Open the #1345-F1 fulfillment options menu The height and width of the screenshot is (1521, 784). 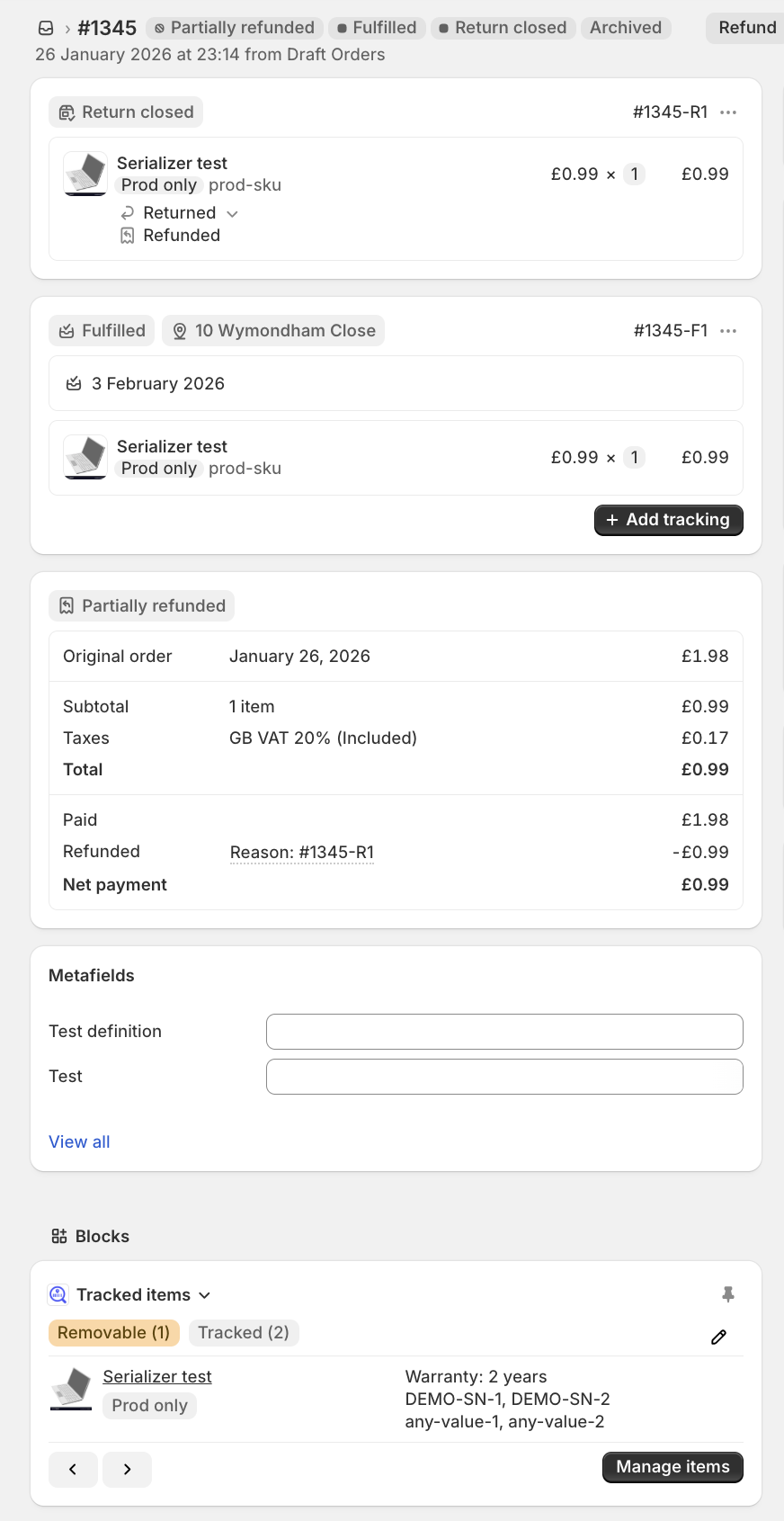coord(728,331)
